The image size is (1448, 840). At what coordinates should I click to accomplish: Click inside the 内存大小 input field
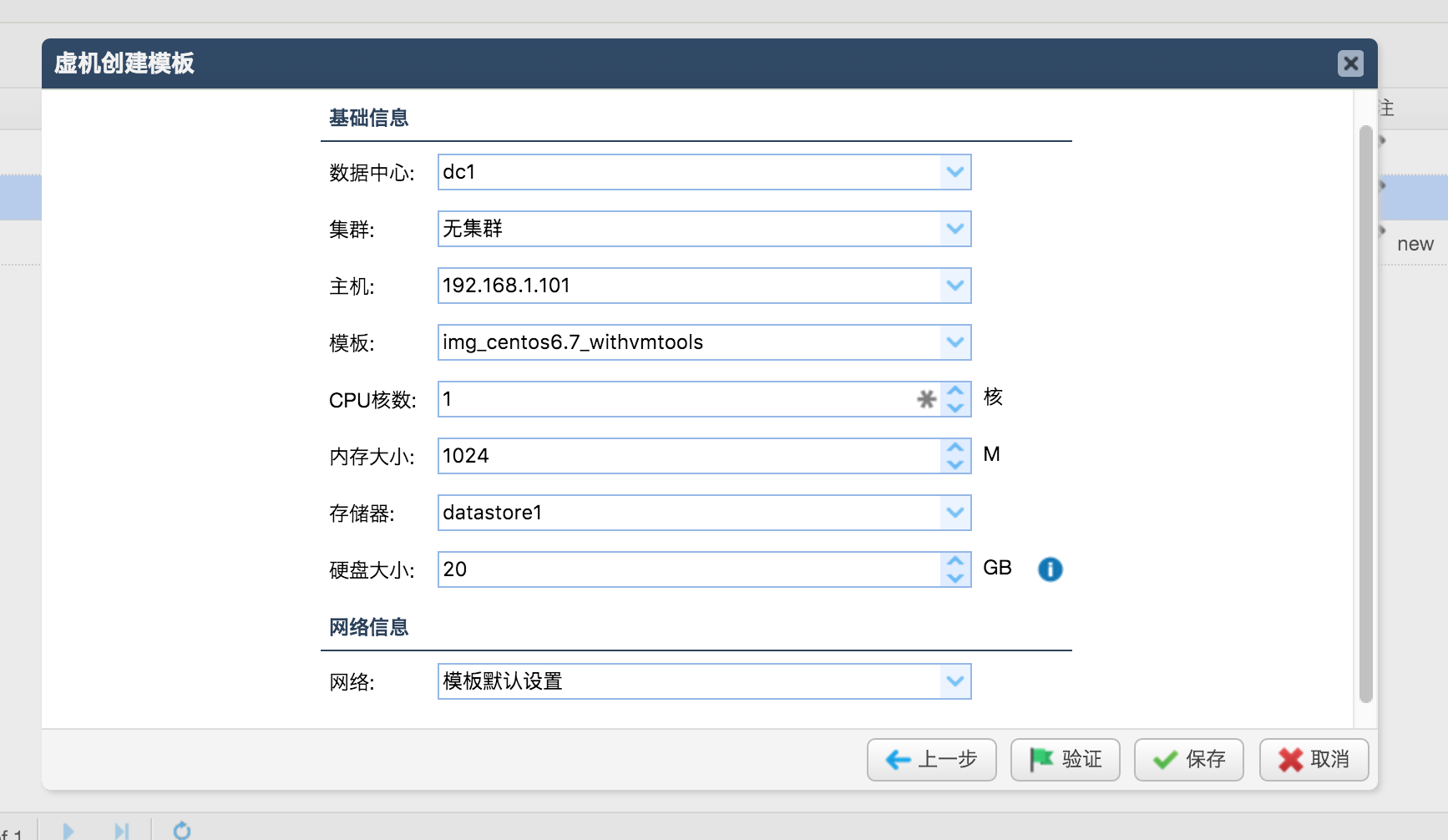668,455
